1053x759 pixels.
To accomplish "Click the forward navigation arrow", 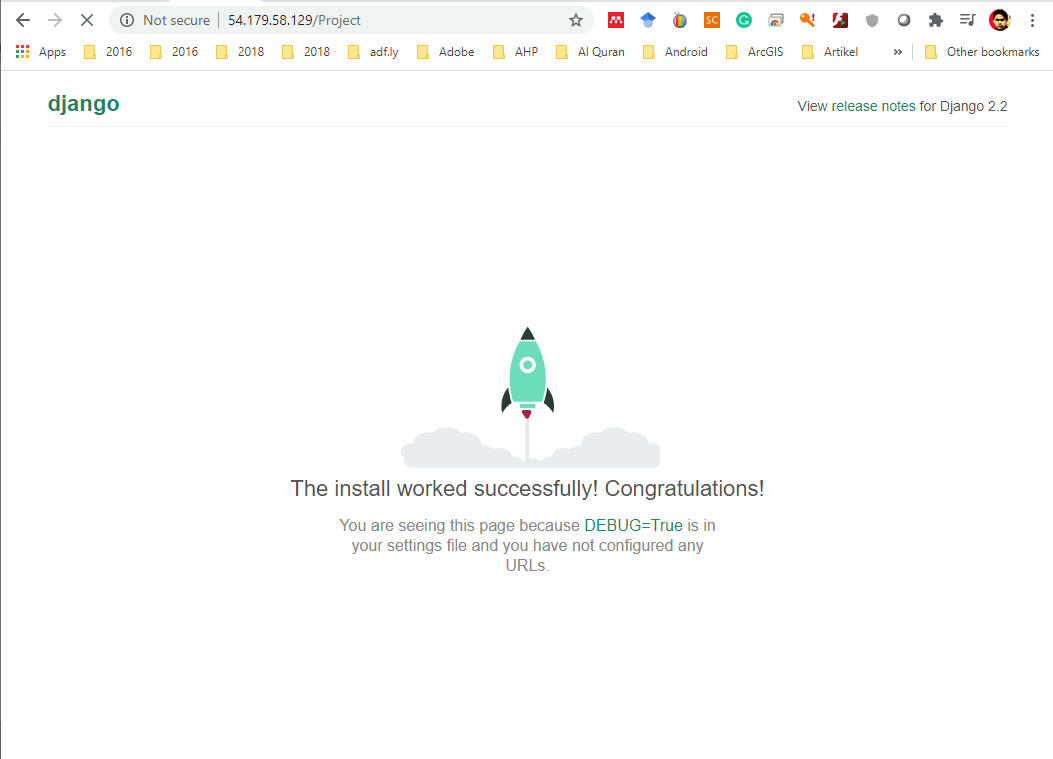I will (x=55, y=20).
